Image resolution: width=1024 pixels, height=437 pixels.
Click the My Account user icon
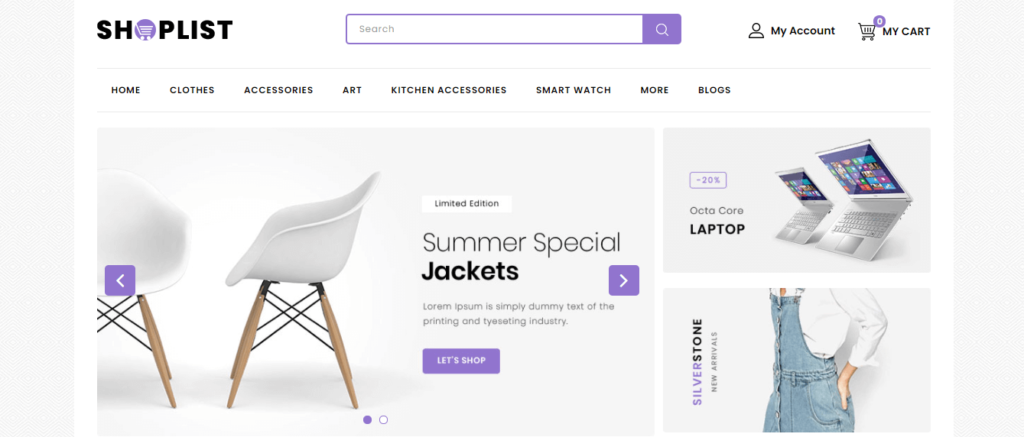[756, 31]
